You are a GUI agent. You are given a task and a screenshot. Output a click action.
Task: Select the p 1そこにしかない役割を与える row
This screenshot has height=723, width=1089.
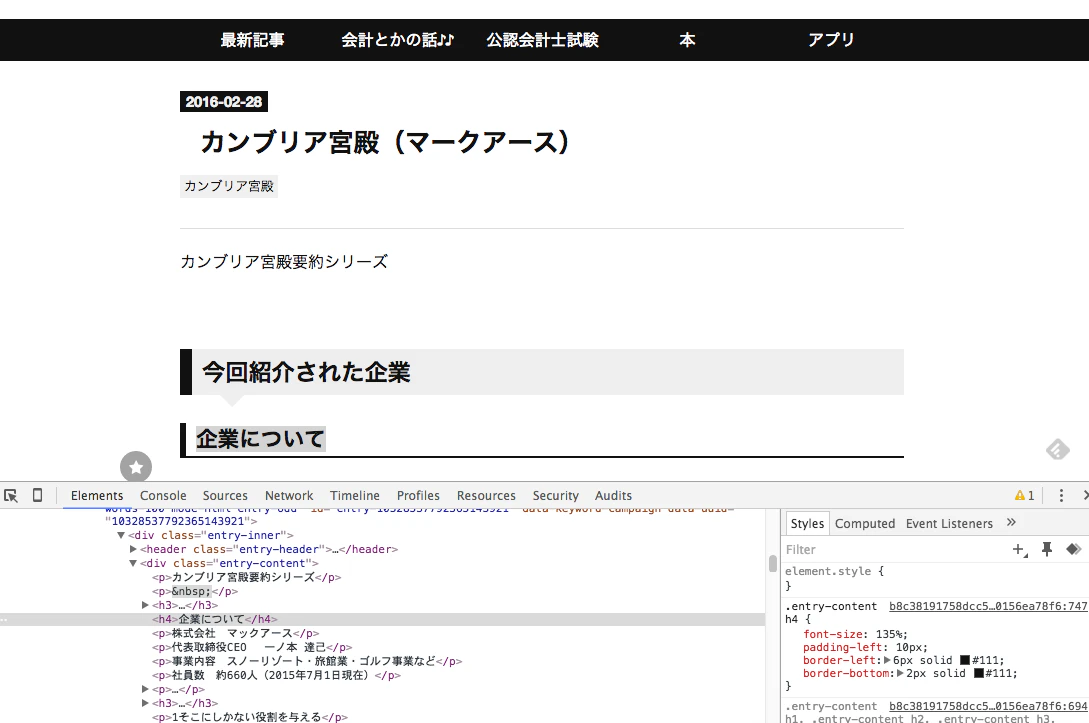click(x=250, y=717)
